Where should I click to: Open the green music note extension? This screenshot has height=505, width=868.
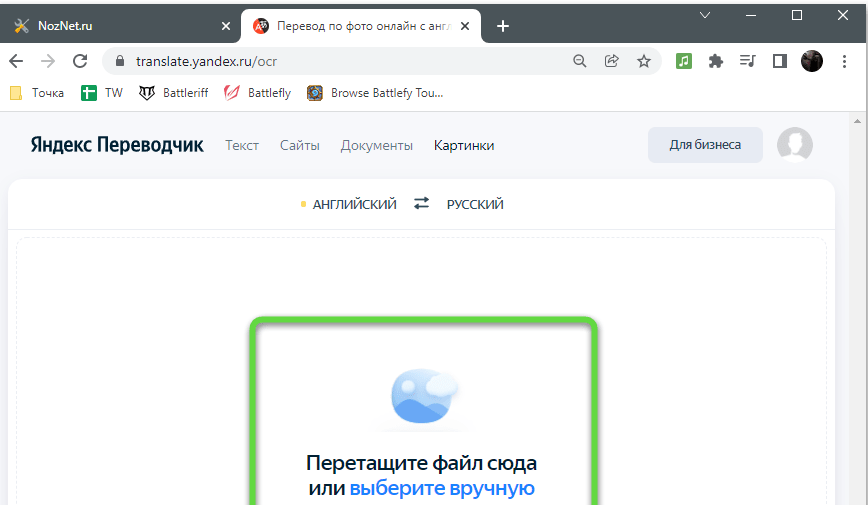(x=684, y=61)
